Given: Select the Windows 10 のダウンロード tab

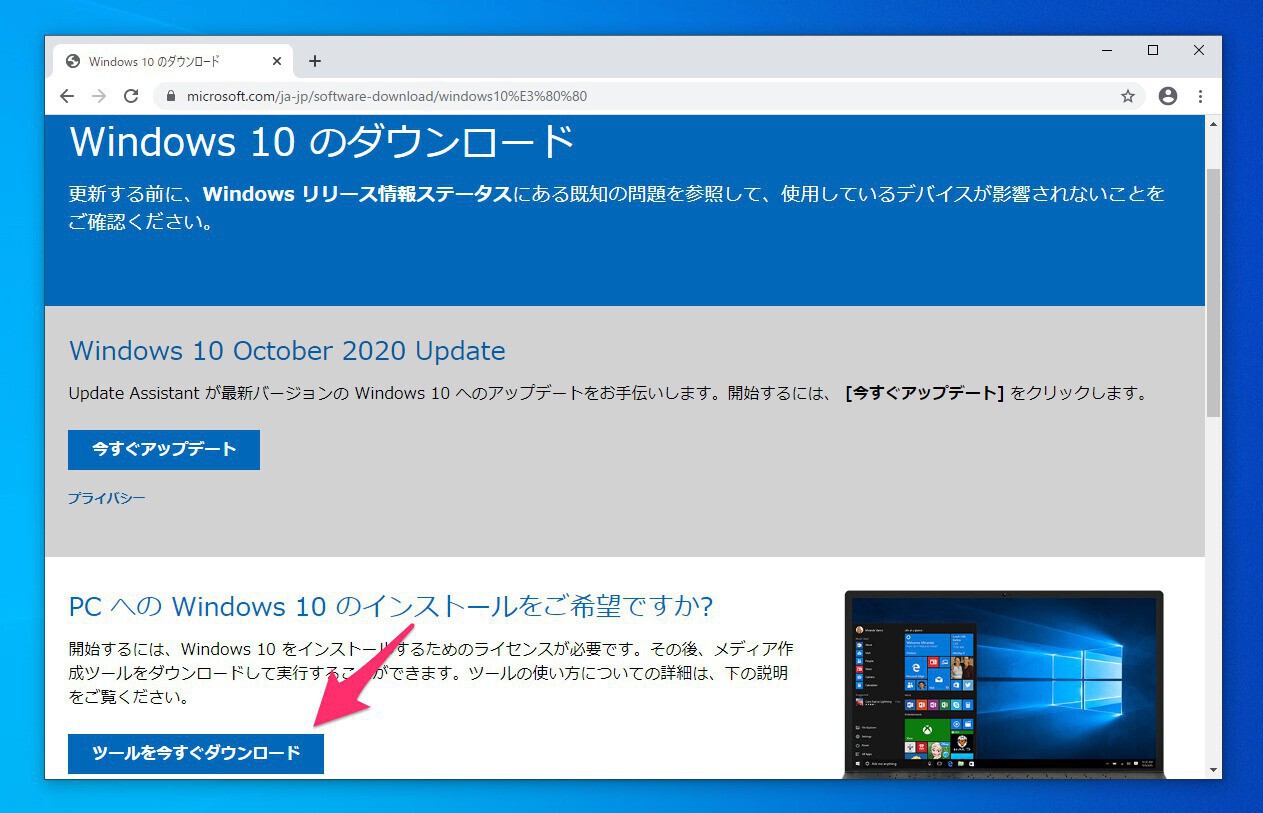Looking at the screenshot, I should tap(174, 61).
